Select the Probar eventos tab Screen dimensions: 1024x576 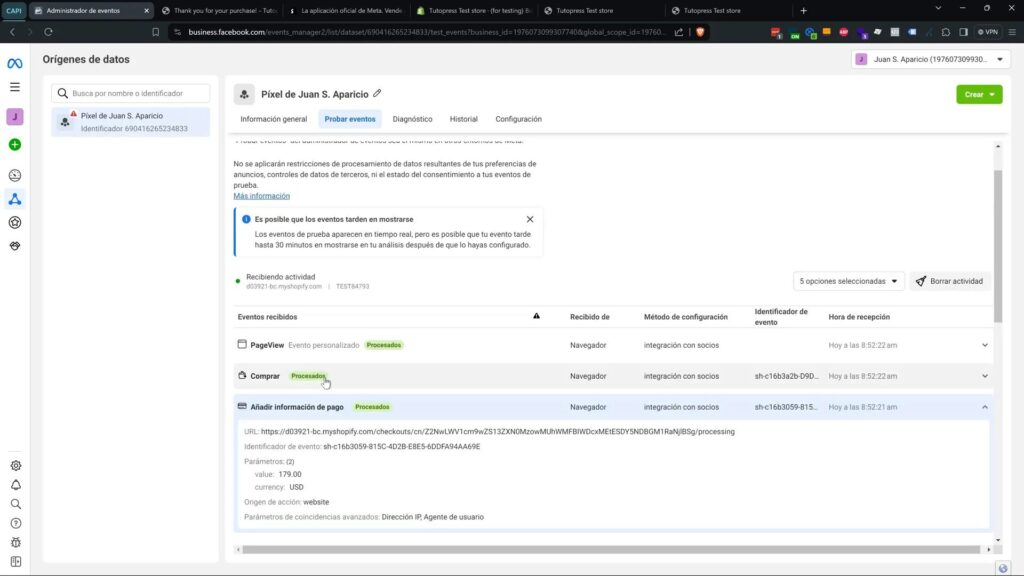pos(350,119)
